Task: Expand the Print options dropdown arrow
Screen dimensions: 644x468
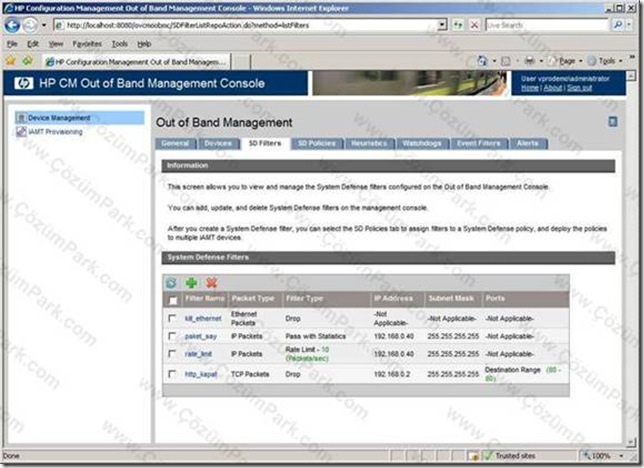Action: (541, 61)
